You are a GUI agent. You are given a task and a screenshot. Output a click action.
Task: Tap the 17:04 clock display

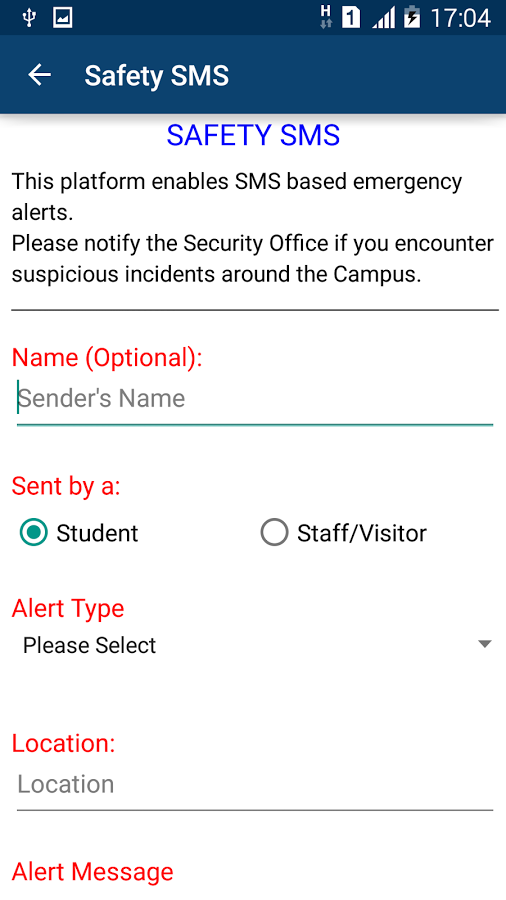[x=461, y=18]
